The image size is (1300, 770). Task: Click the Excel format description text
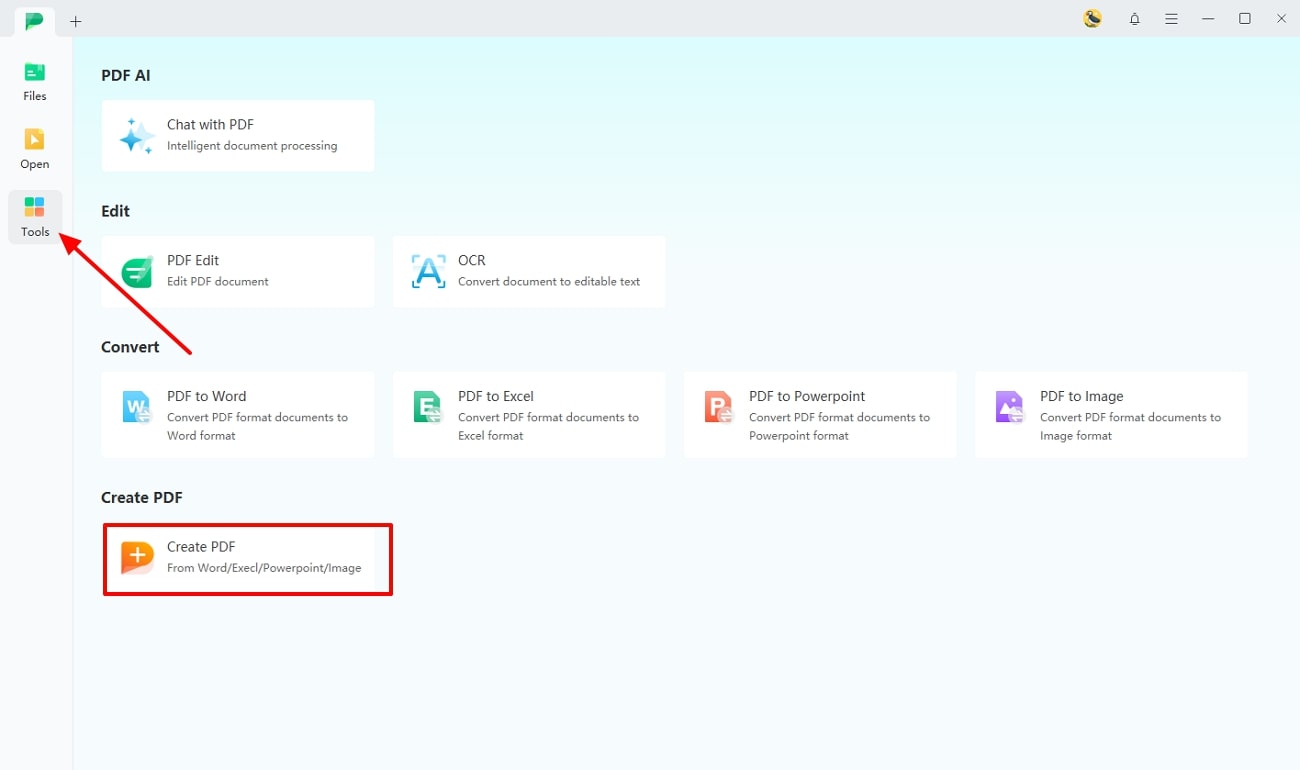point(548,427)
